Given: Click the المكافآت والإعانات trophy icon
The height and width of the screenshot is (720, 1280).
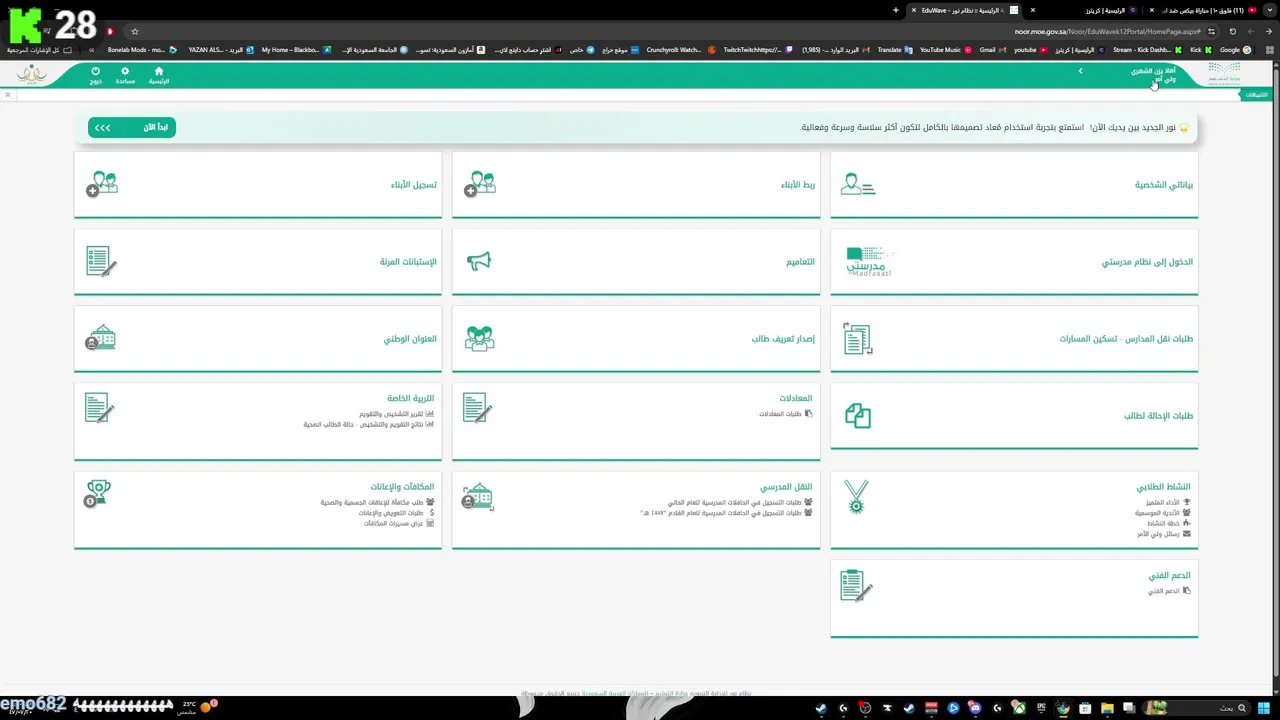Looking at the screenshot, I should 98,493.
